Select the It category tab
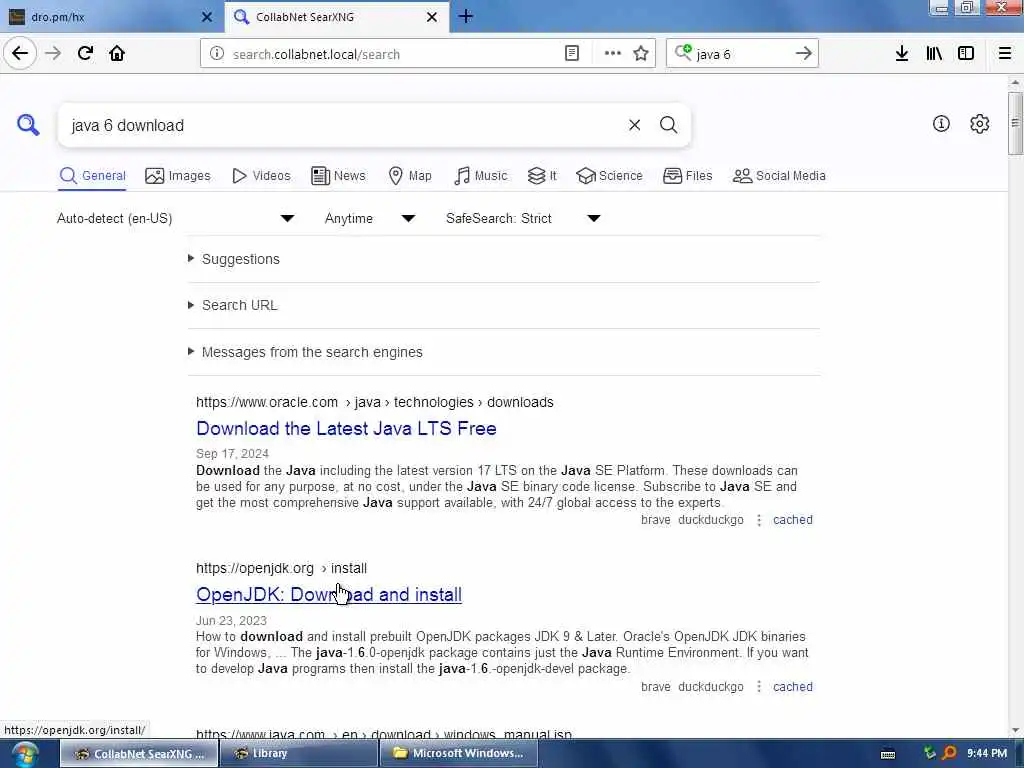 [x=542, y=176]
